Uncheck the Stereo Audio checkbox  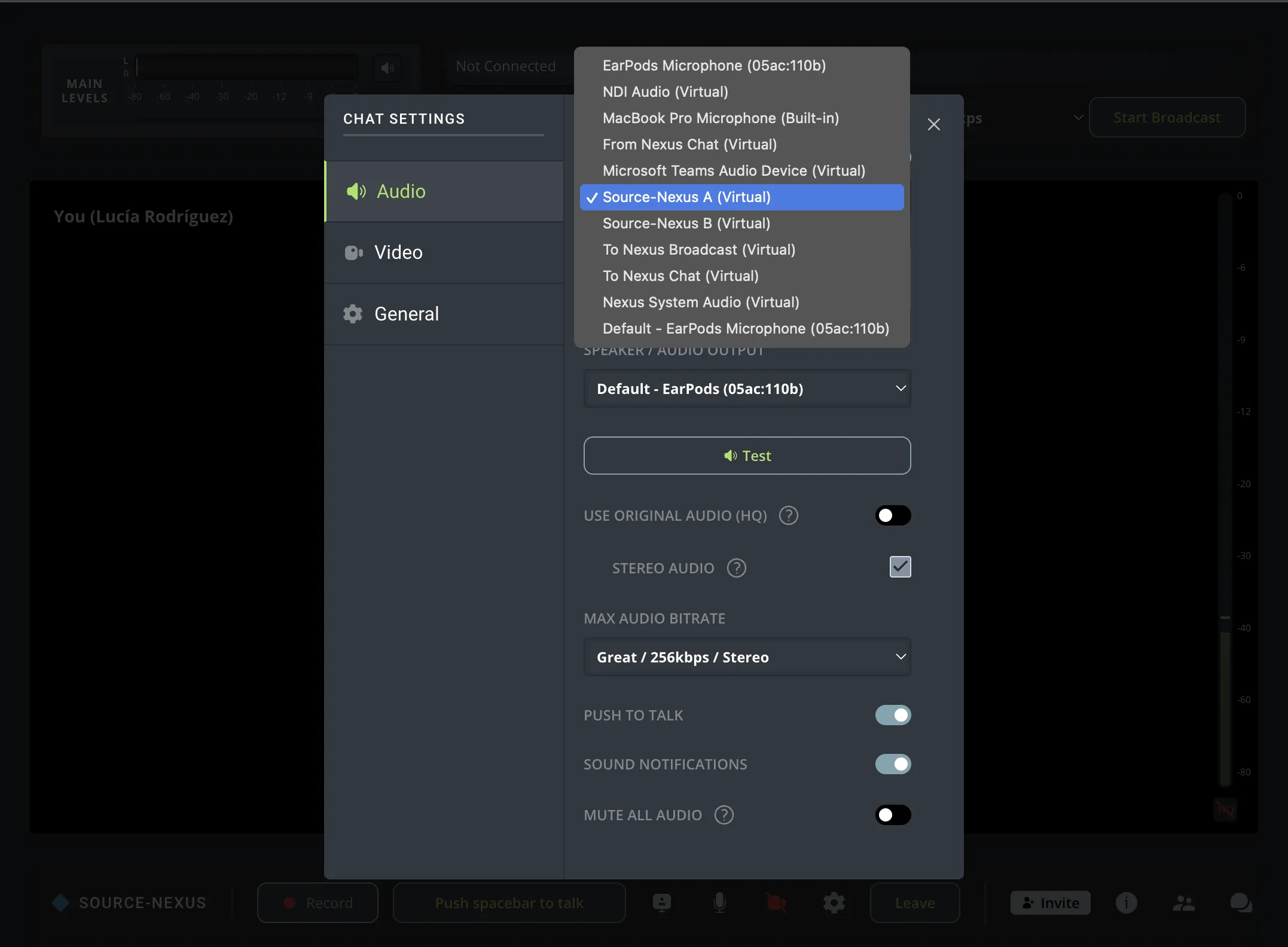click(x=900, y=567)
